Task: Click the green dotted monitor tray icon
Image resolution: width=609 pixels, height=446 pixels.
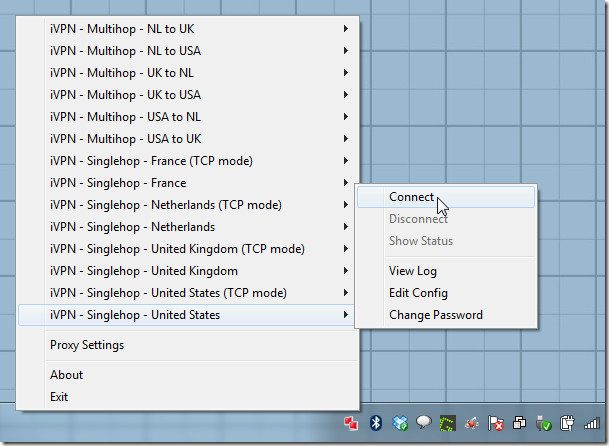Action: [x=447, y=423]
